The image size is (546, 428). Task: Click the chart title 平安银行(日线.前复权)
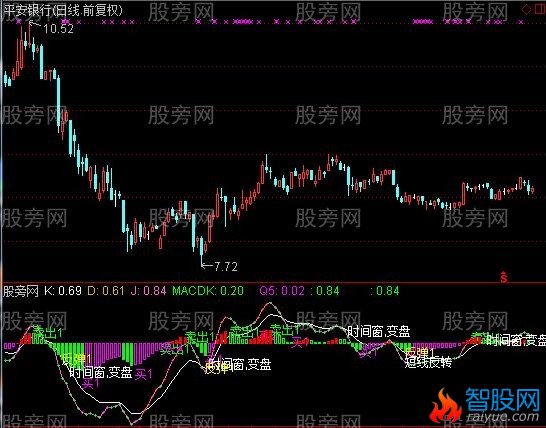click(x=63, y=10)
